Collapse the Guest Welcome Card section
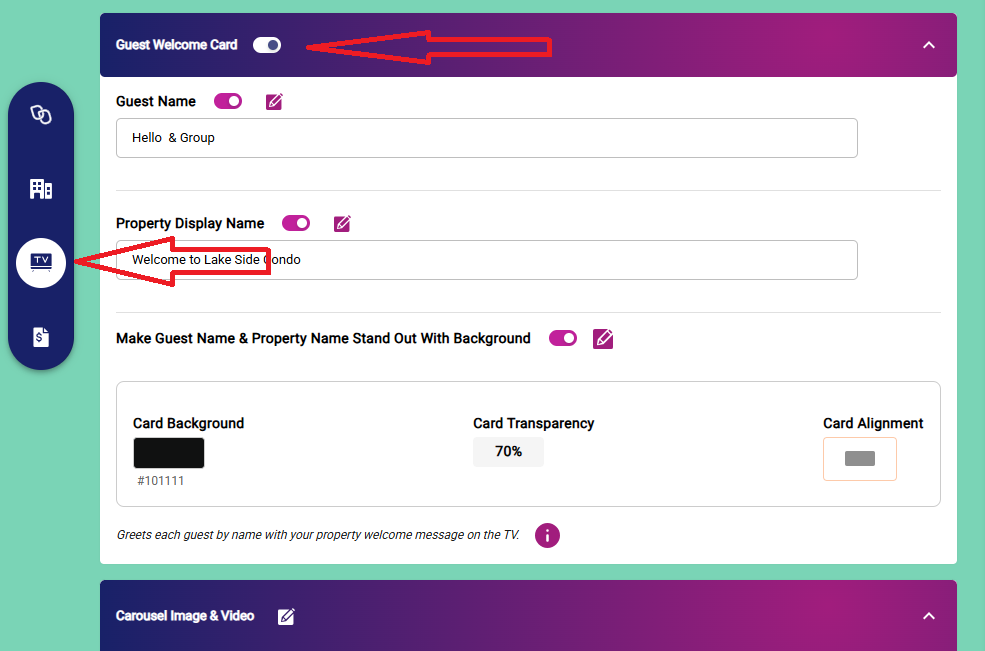The height and width of the screenshot is (651, 985). [928, 45]
